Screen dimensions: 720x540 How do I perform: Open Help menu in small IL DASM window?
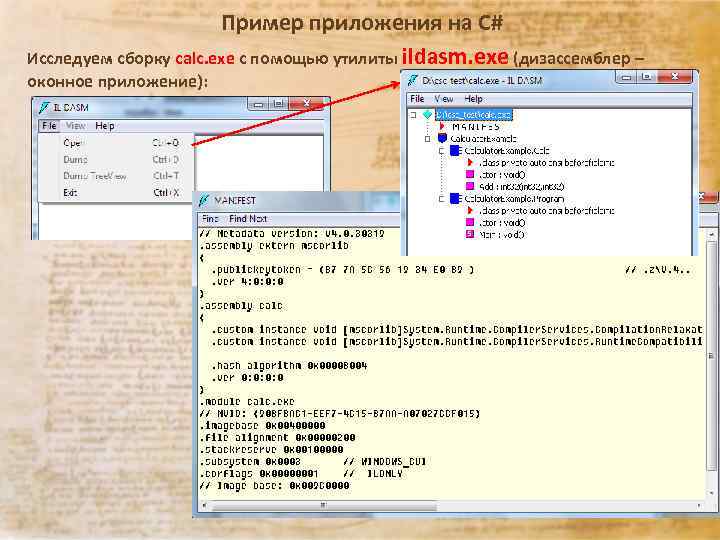[x=105, y=125]
